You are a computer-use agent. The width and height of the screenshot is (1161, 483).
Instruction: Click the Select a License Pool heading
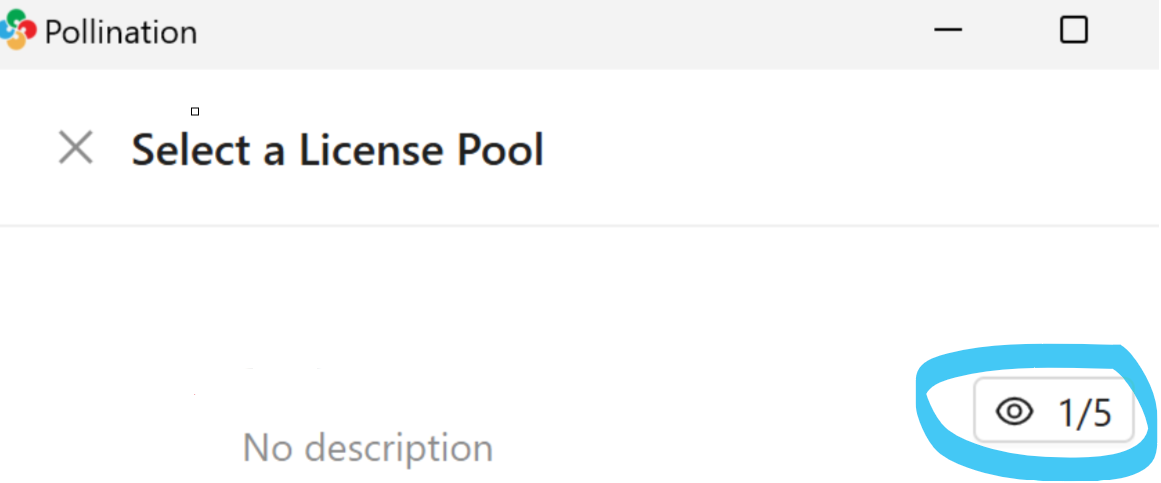(338, 150)
